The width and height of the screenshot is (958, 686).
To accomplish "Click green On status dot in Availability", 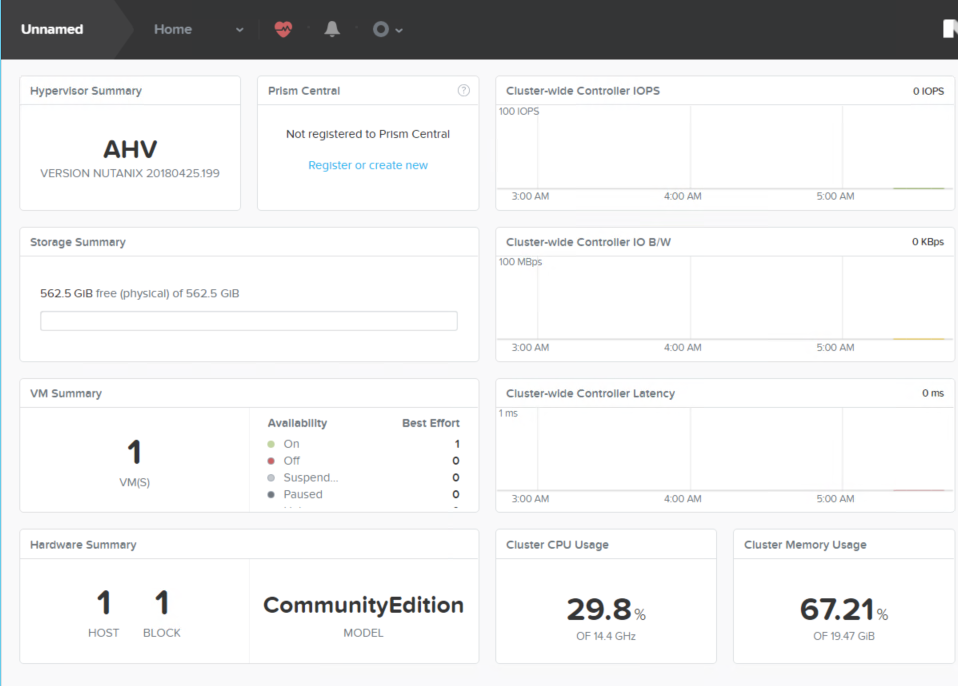I will (x=271, y=444).
